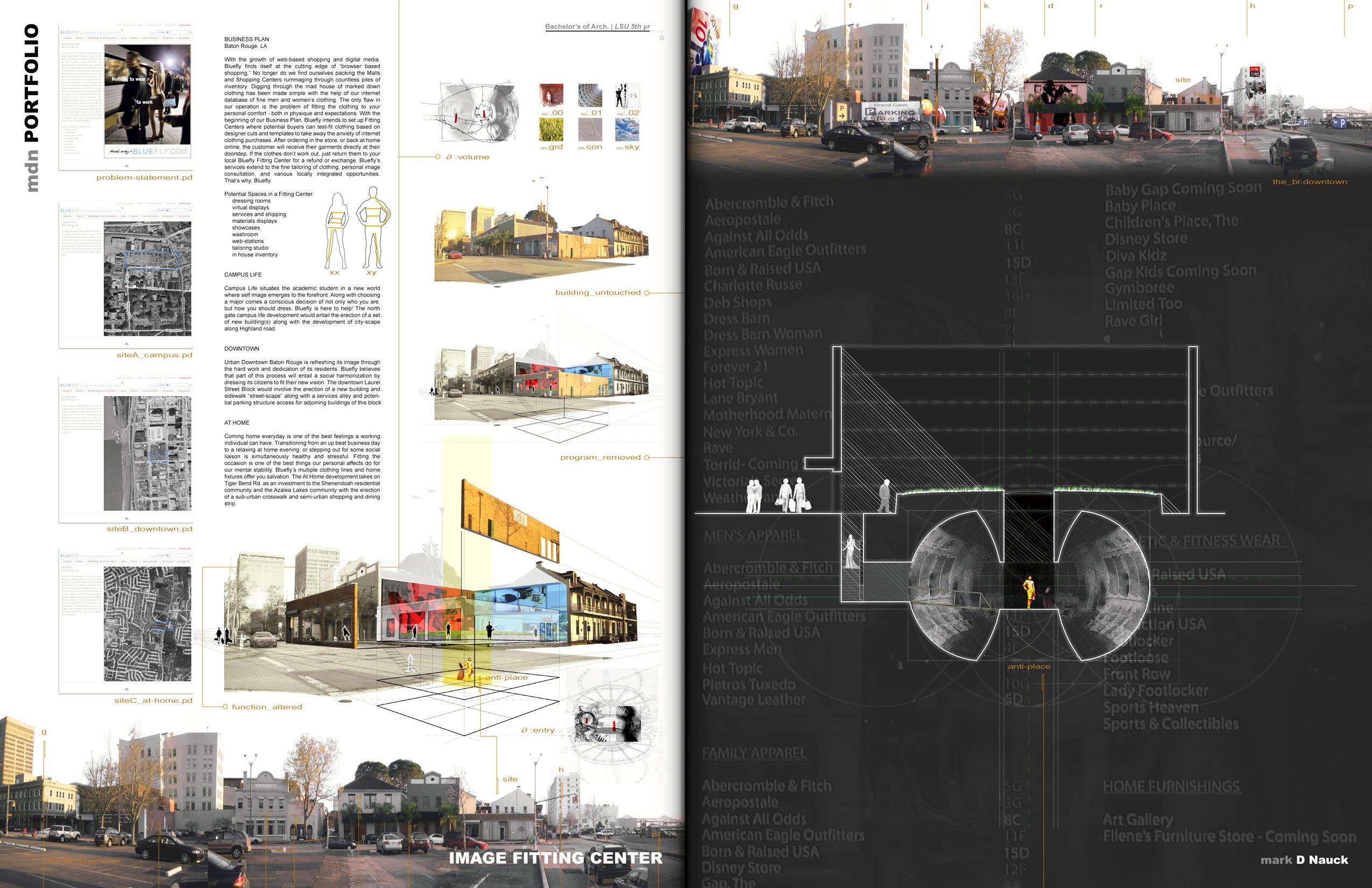The height and width of the screenshot is (888, 1372).
Task: Click the 'BUSINESS PLAN' heading
Action: pos(247,39)
